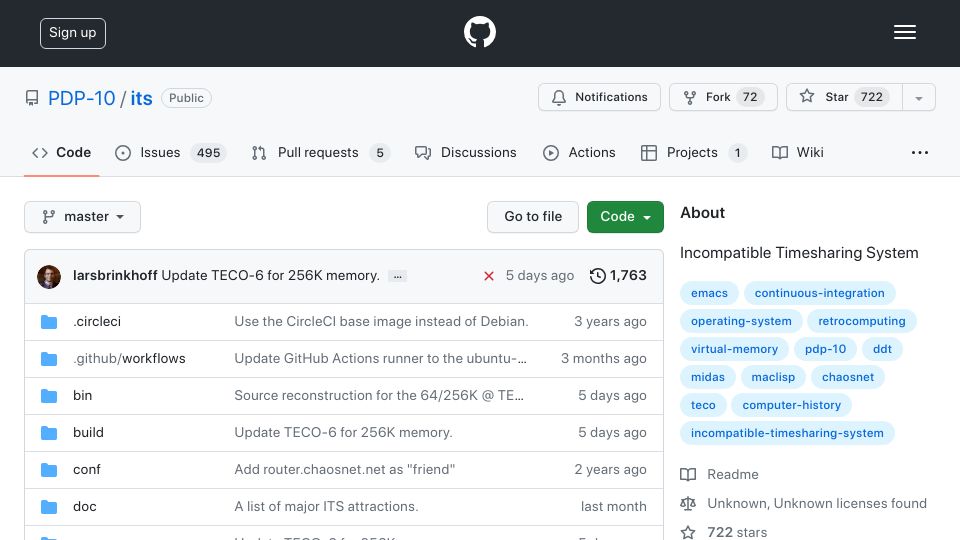This screenshot has width=960, height=540.
Task: Click the virtual-memory topic tag
Action: tap(734, 350)
